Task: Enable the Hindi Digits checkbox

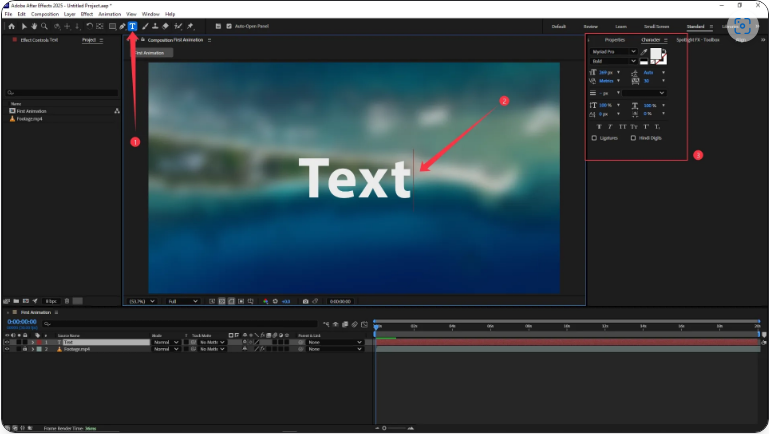Action: click(x=633, y=138)
